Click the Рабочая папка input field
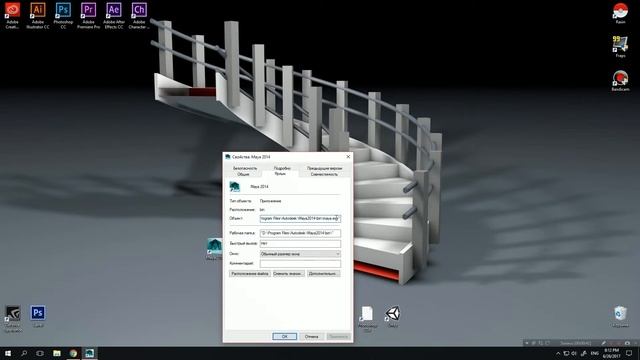Screen dimensions: 640x360 coord(300,233)
